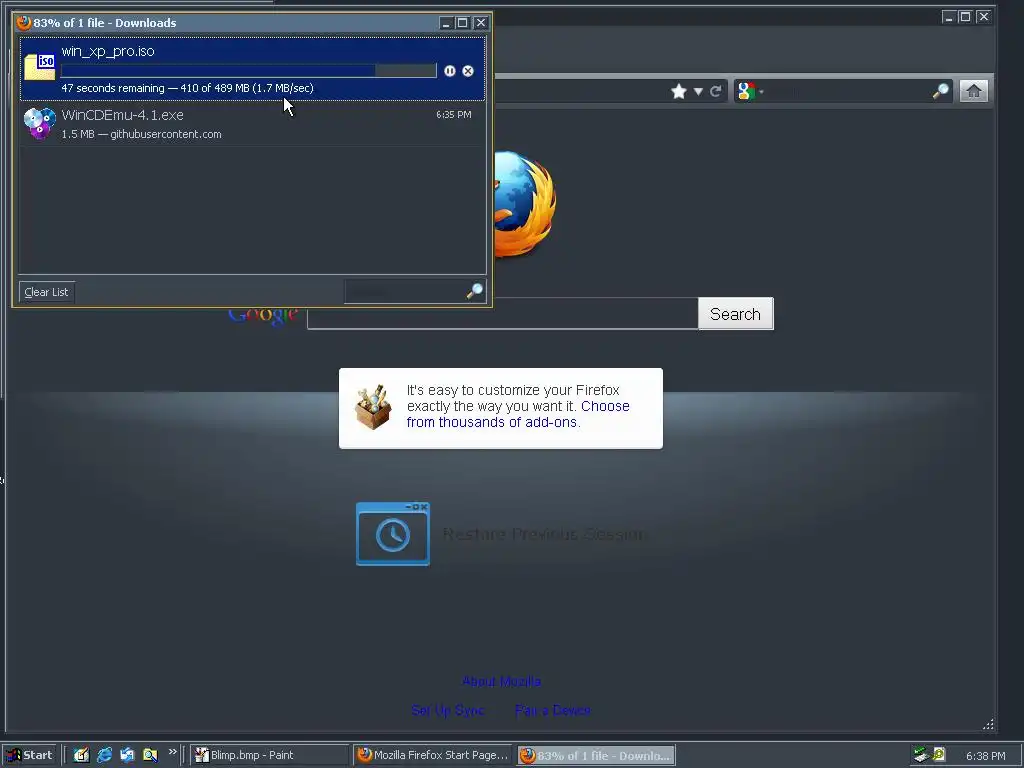This screenshot has height=768, width=1024.
Task: Open the Start menu
Action: tap(29, 756)
